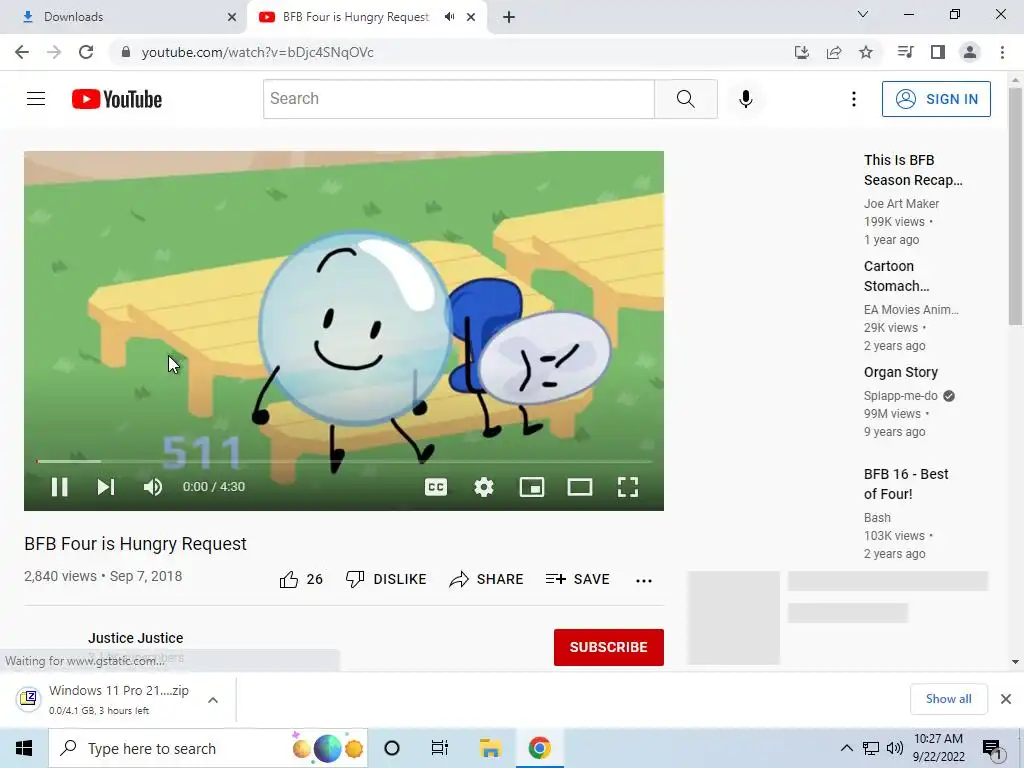The image size is (1024, 768).
Task: Show all downloads
Action: [x=948, y=699]
